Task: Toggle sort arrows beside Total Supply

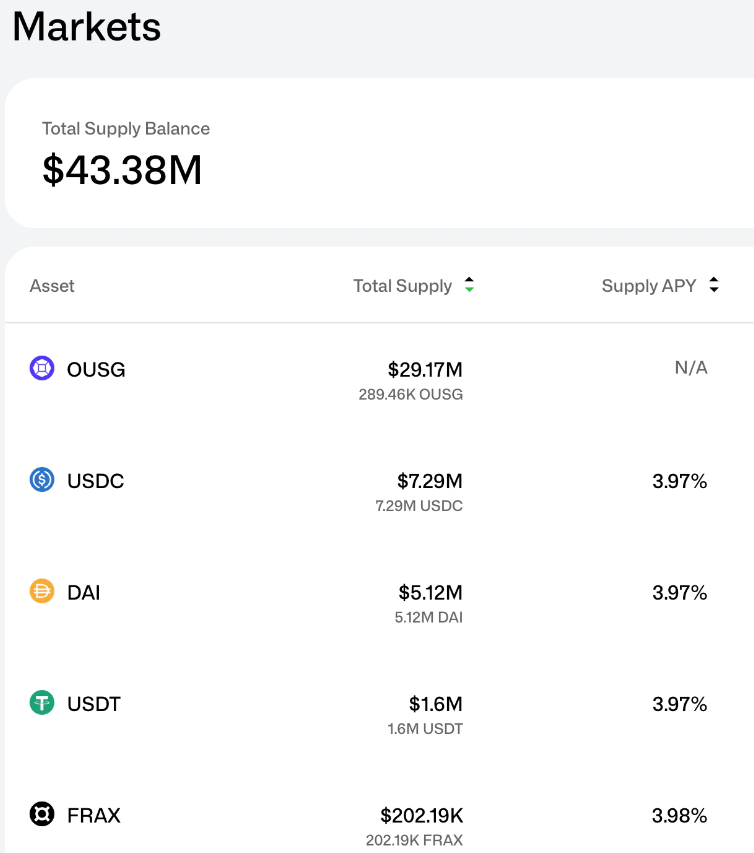Action: click(469, 286)
